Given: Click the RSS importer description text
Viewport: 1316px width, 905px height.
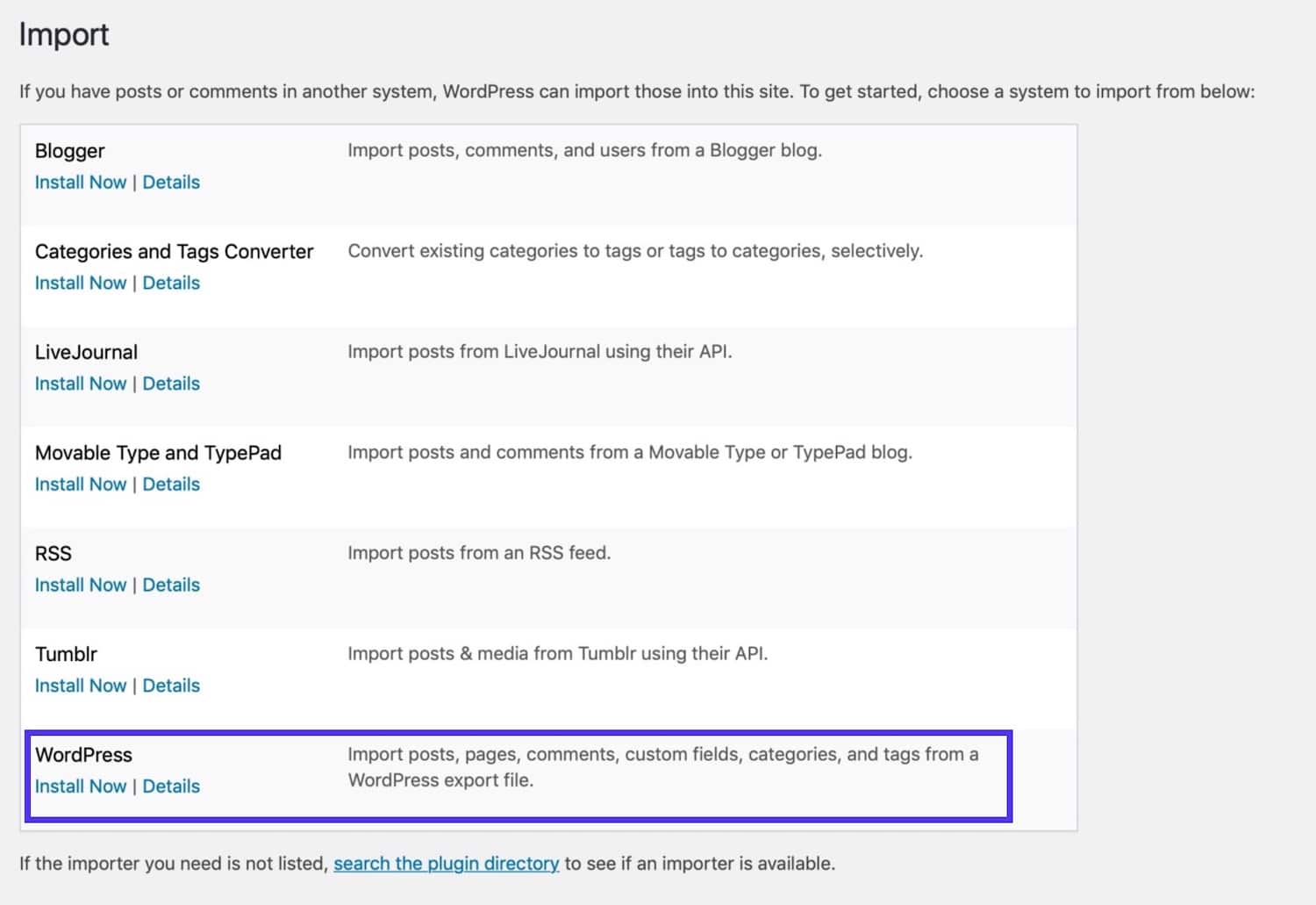Looking at the screenshot, I should (479, 553).
